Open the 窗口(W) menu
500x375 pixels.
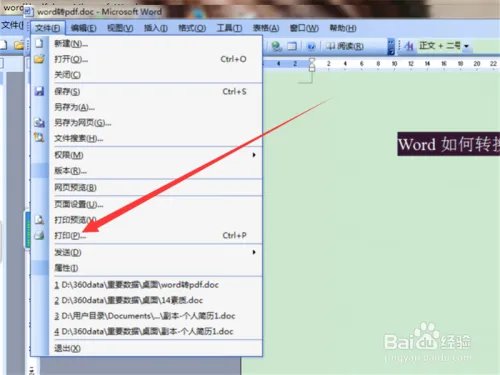(x=304, y=28)
